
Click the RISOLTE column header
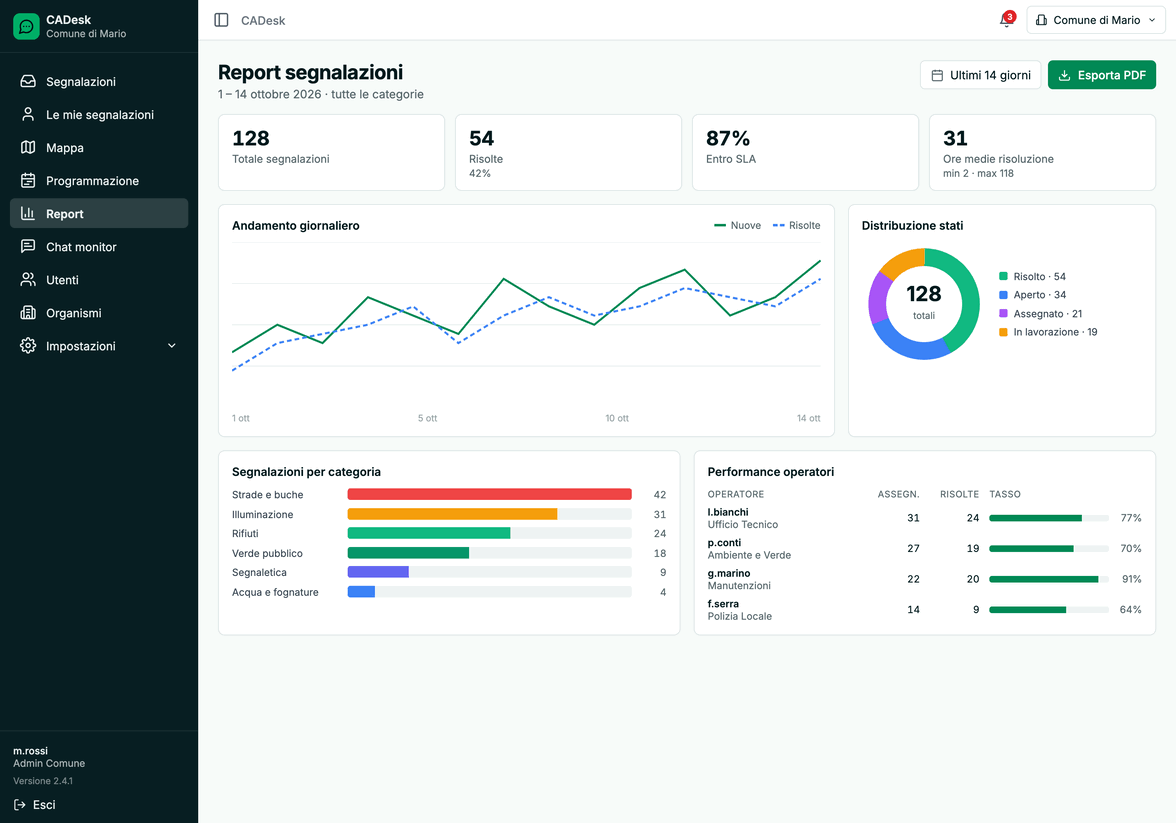tap(959, 494)
